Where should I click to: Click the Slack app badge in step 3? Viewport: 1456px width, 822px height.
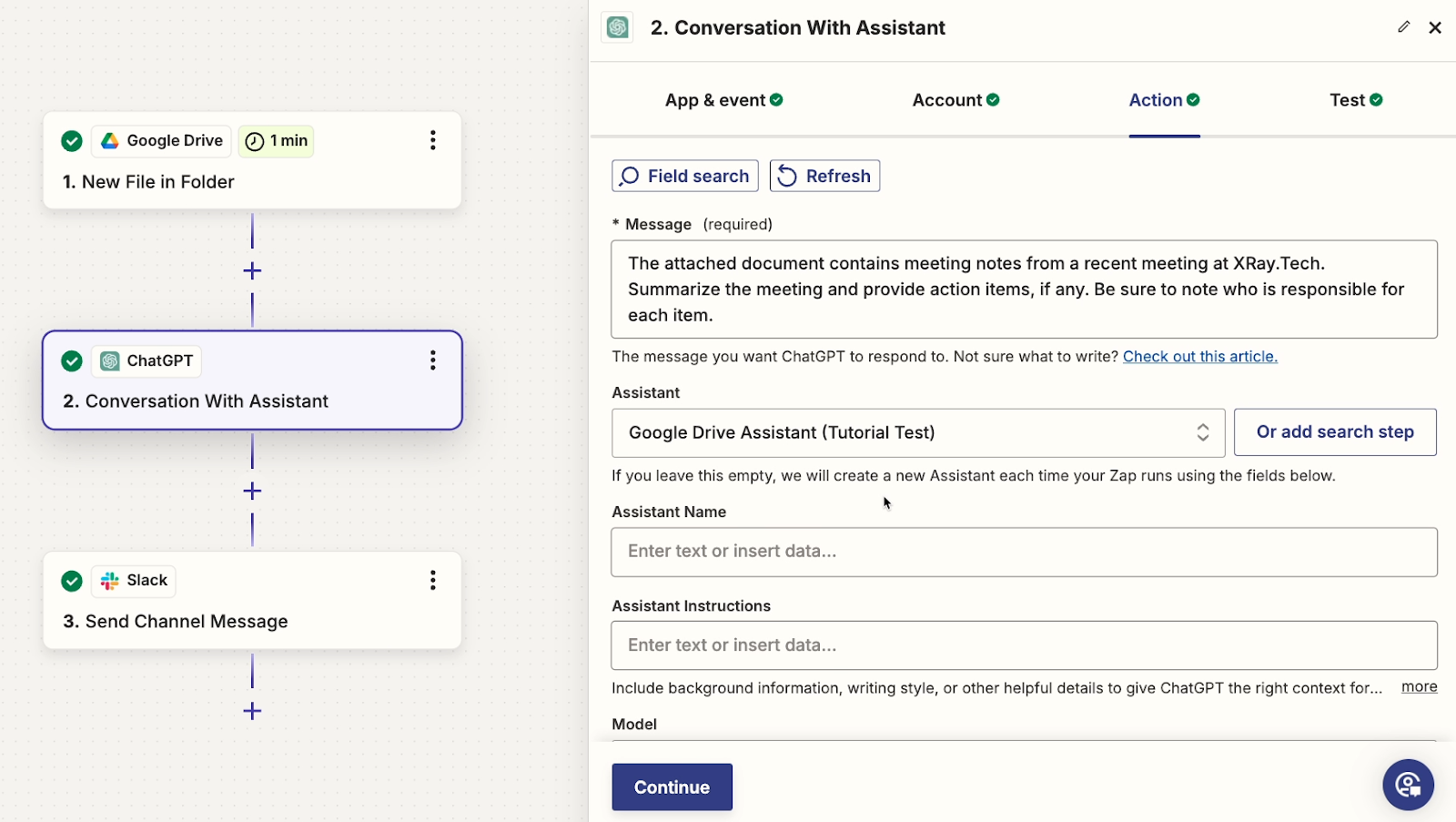tap(134, 581)
